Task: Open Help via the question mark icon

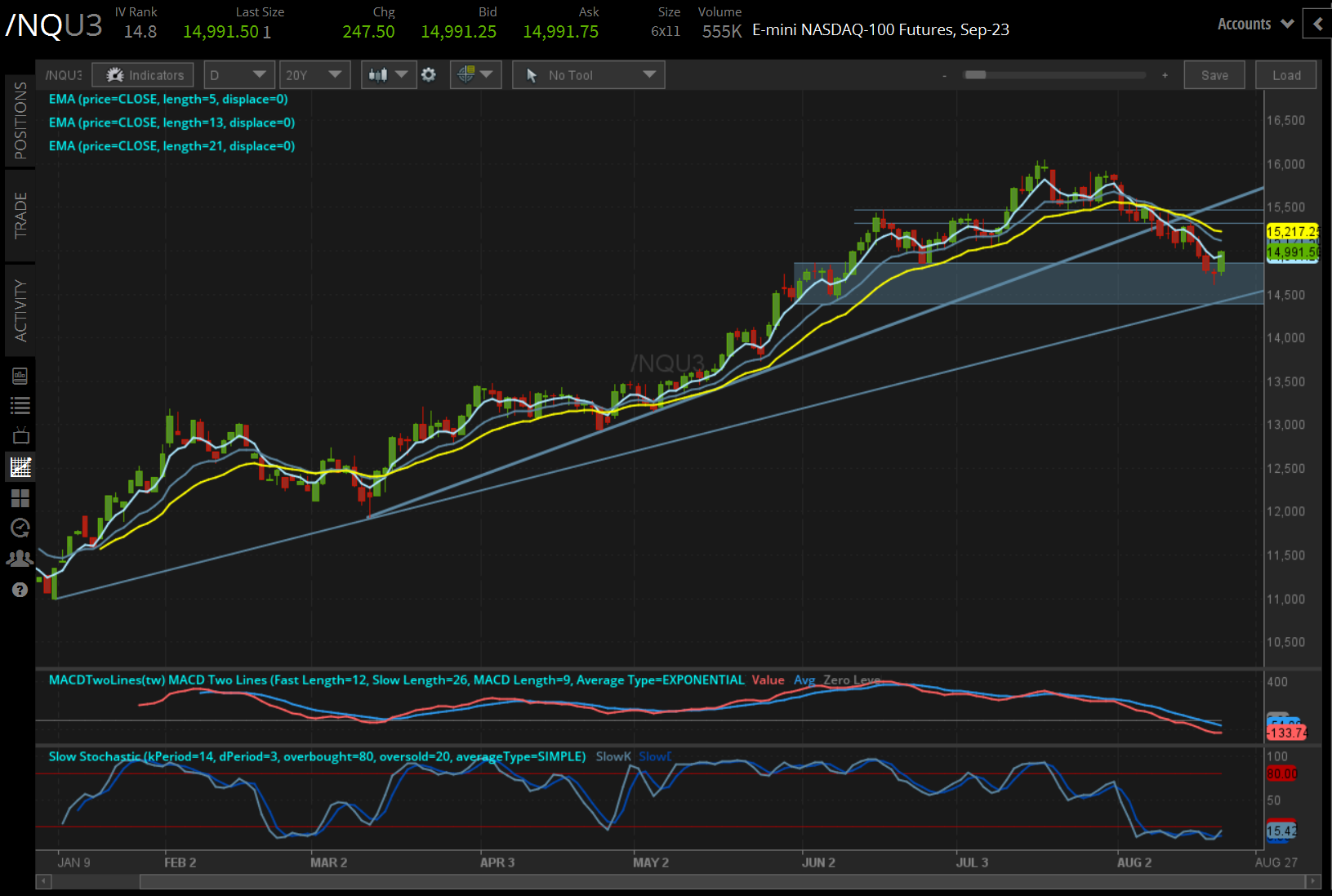Action: (20, 589)
